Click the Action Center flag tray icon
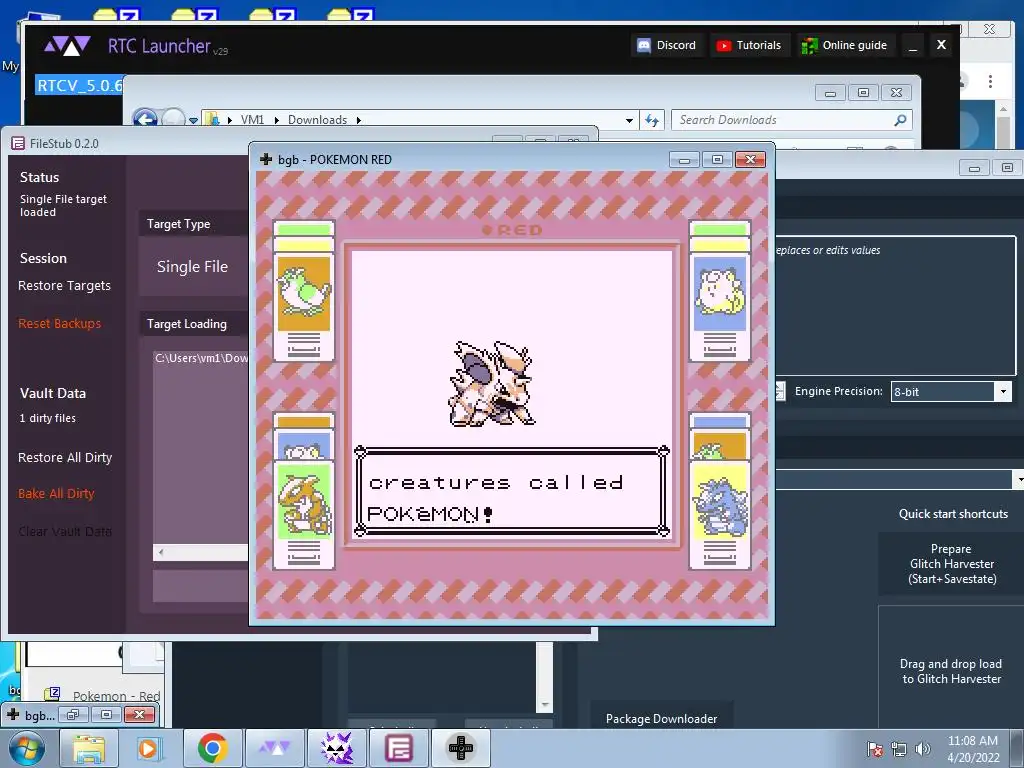 point(875,749)
